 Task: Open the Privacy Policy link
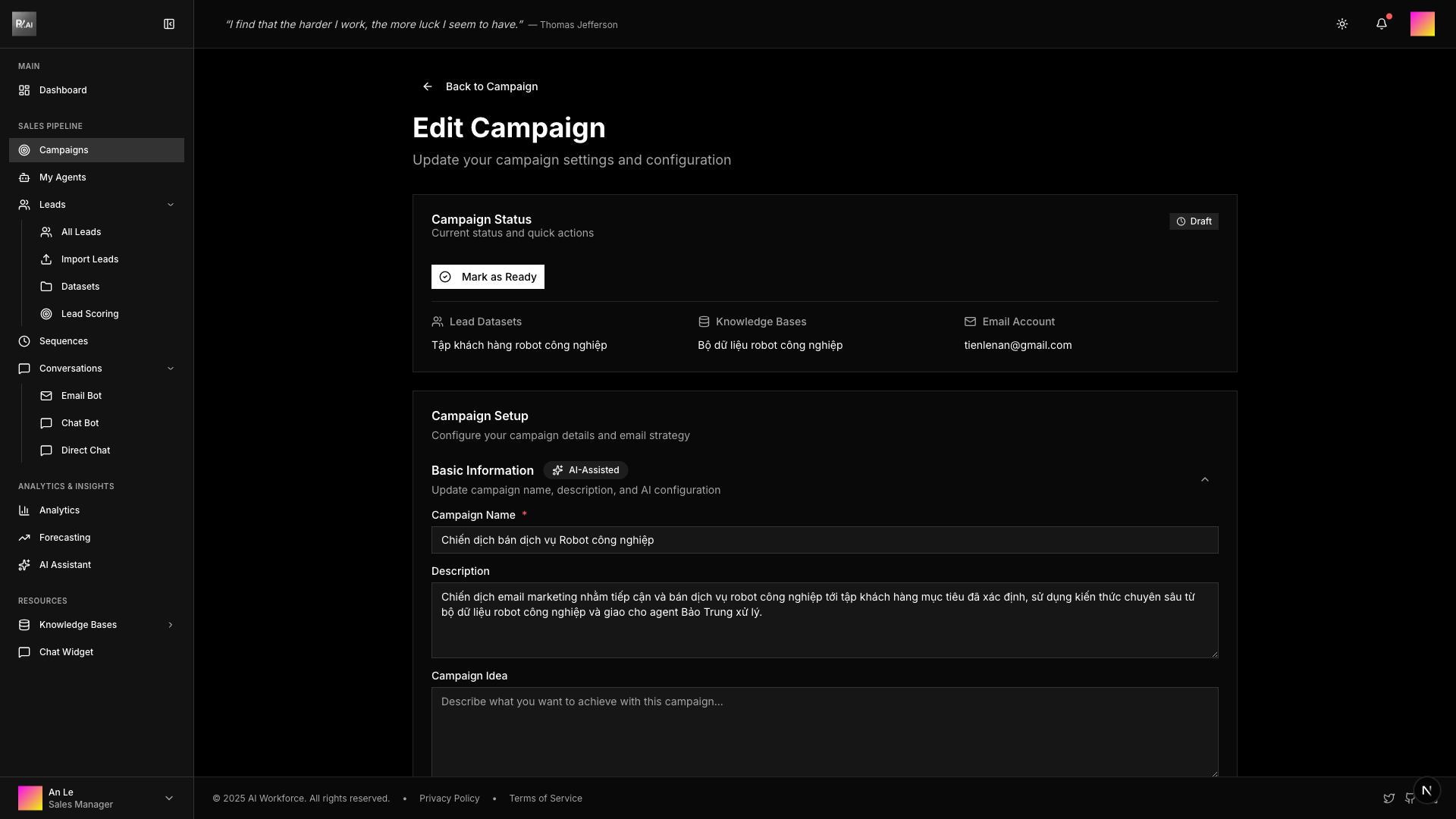(449, 799)
